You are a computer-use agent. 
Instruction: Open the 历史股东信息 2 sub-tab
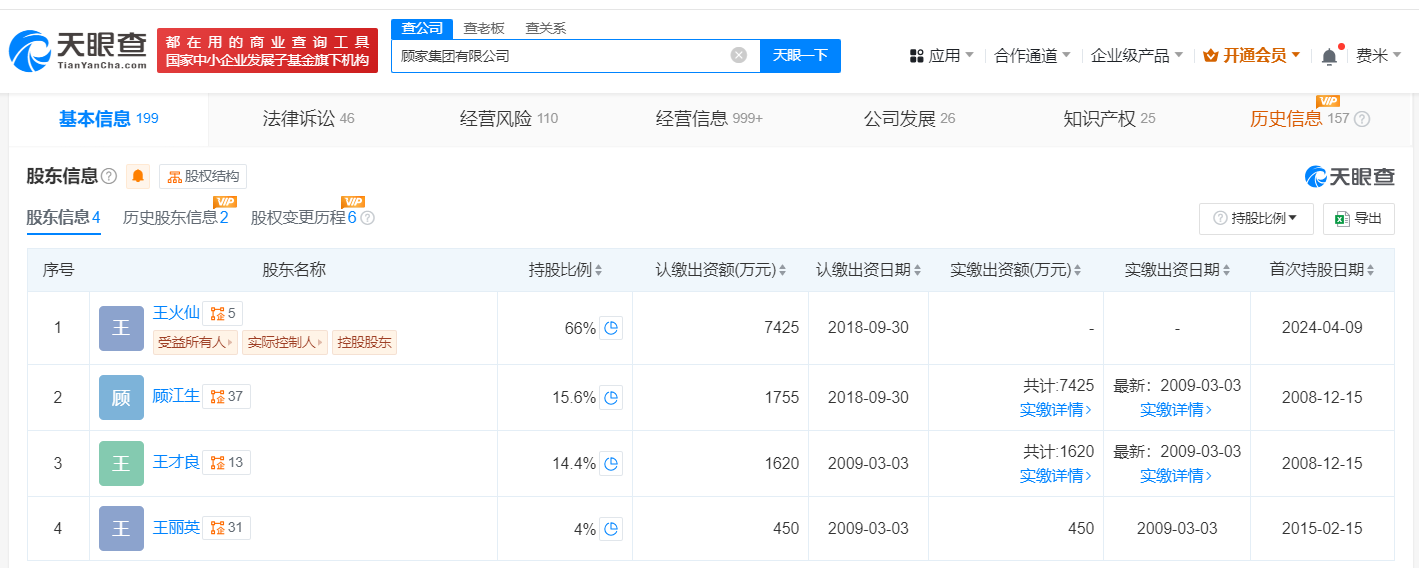[175, 217]
